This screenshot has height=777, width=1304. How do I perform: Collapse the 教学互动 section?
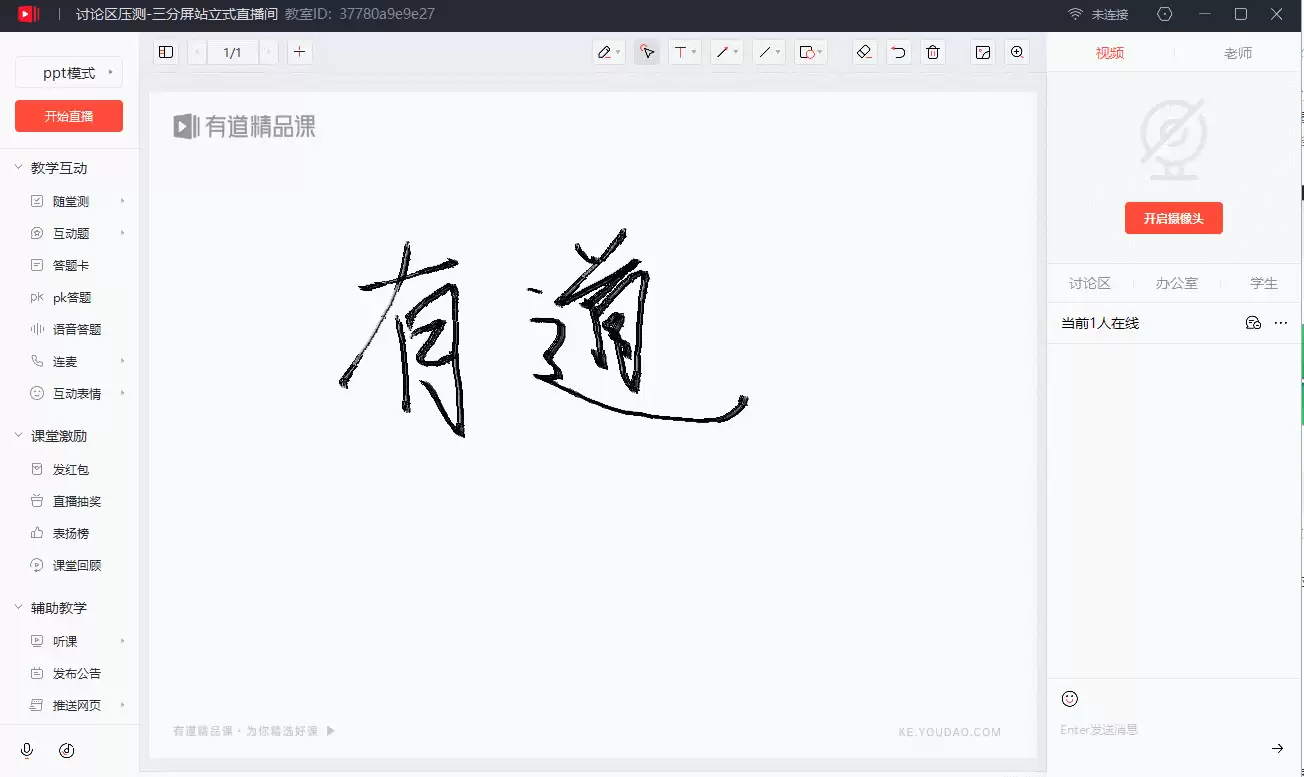tap(18, 168)
